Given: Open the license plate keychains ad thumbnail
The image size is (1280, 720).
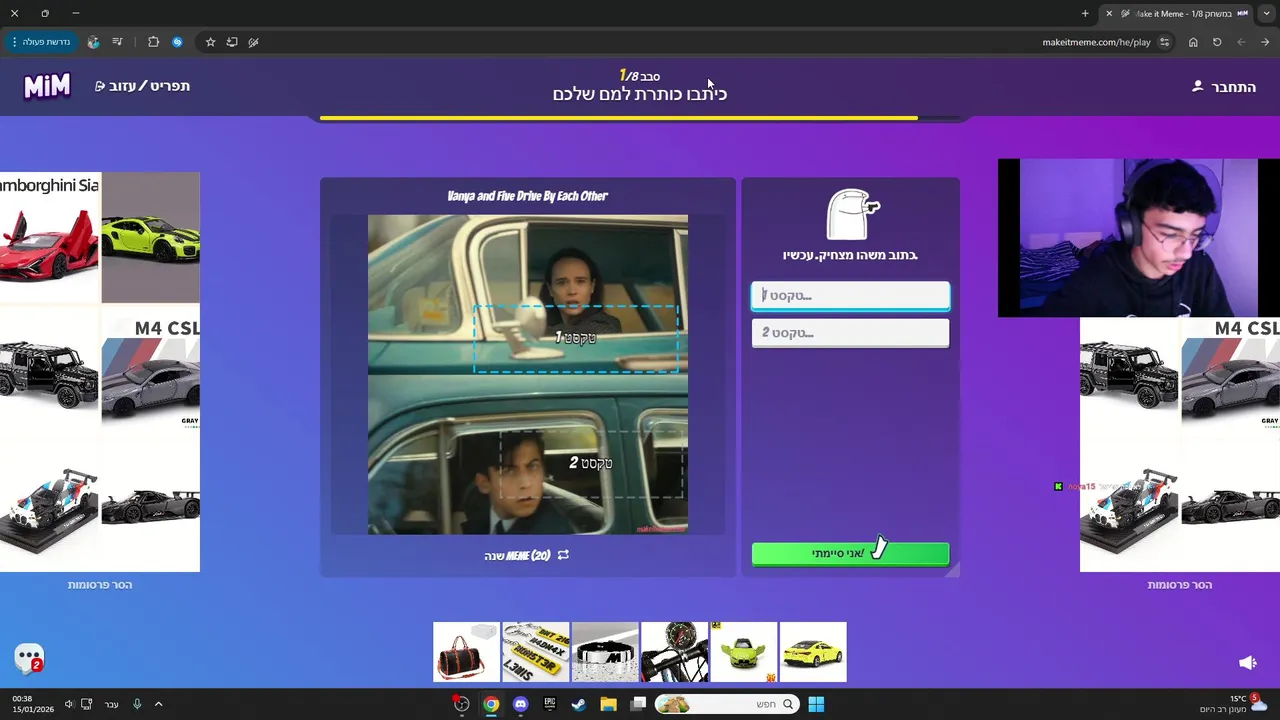Looking at the screenshot, I should point(535,652).
